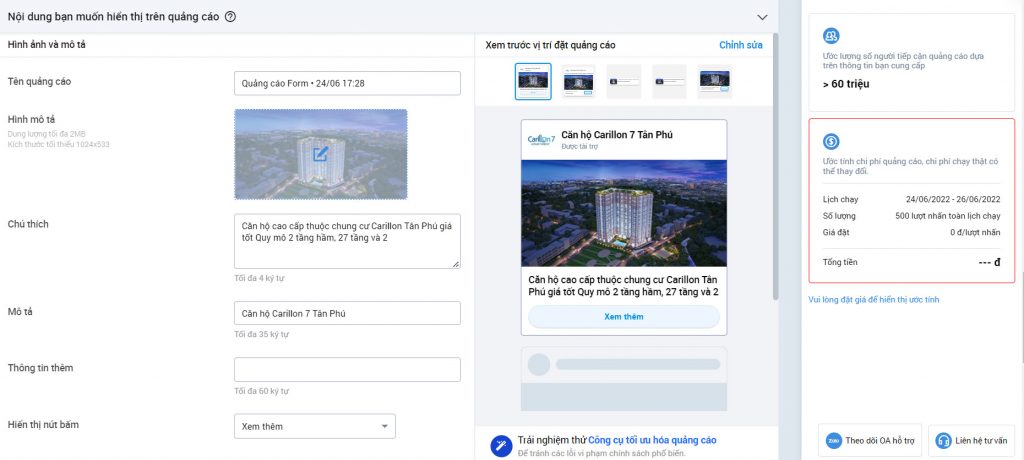Click 500 lượt nhấn toàn lịch chạy text

[948, 216]
